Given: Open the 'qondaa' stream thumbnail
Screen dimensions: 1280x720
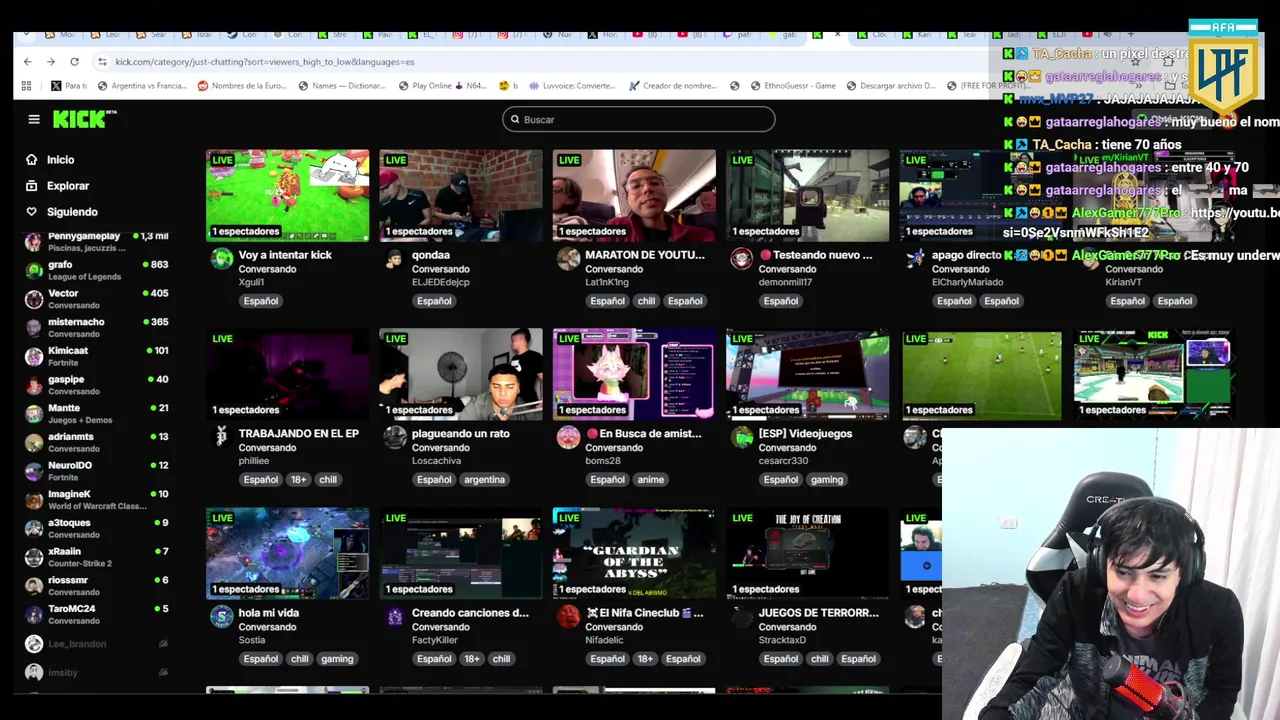Looking at the screenshot, I should point(460,196).
